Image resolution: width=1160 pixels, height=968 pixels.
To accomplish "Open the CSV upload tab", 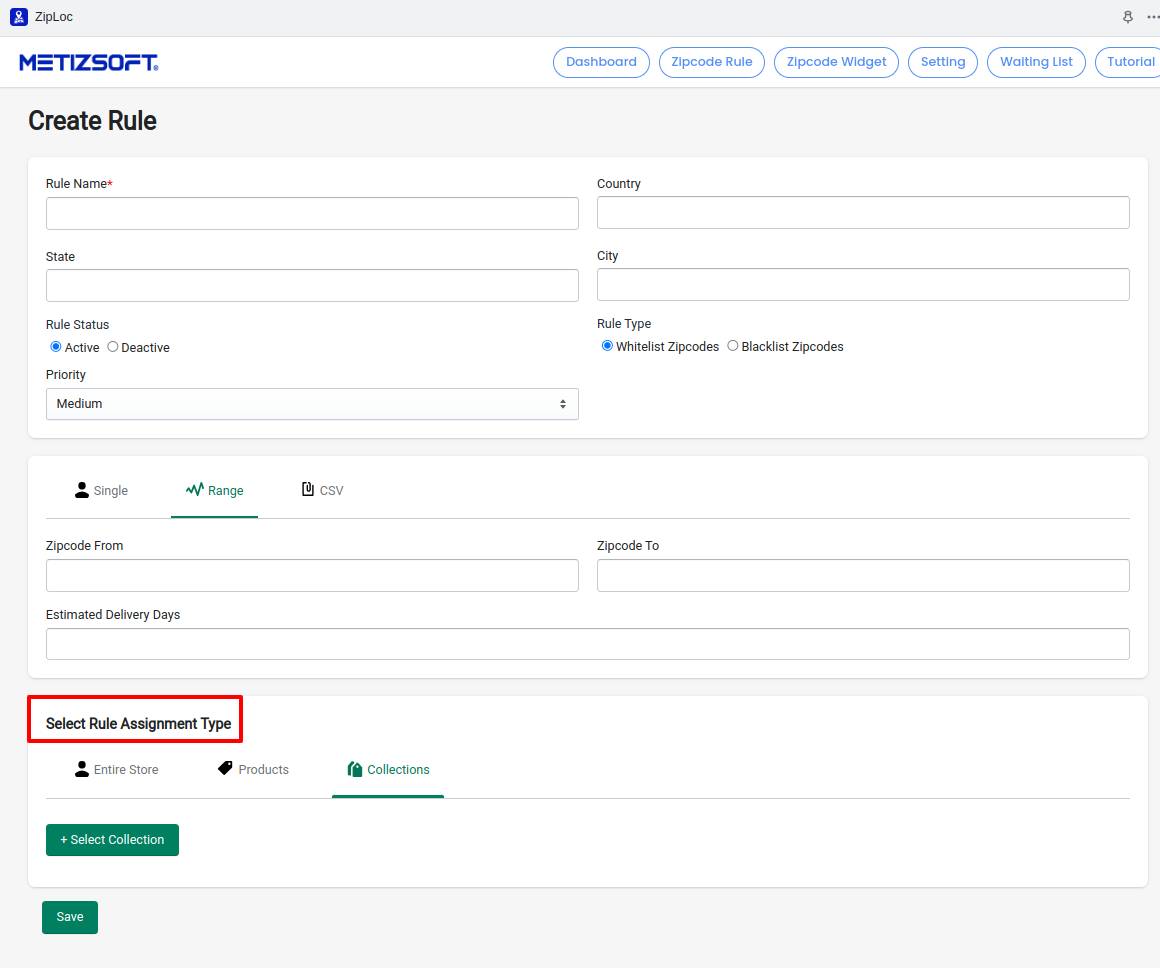I will click(x=322, y=491).
